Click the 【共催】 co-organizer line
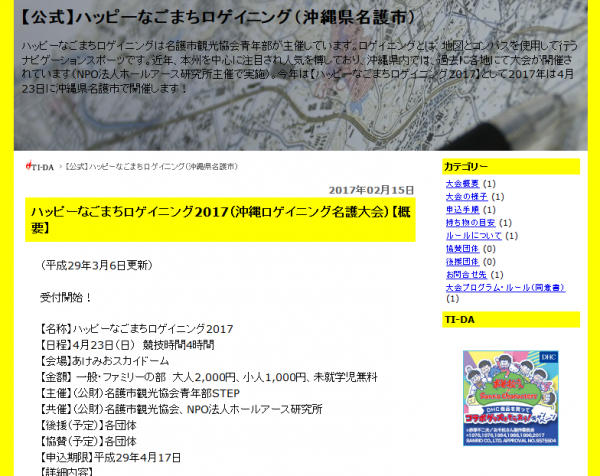 [181, 409]
